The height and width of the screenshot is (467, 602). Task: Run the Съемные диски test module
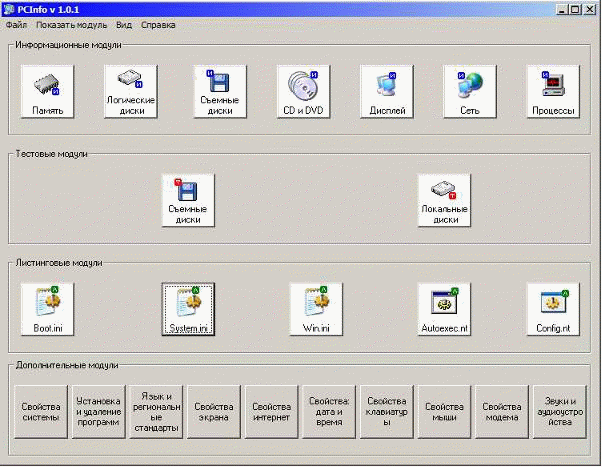188,200
